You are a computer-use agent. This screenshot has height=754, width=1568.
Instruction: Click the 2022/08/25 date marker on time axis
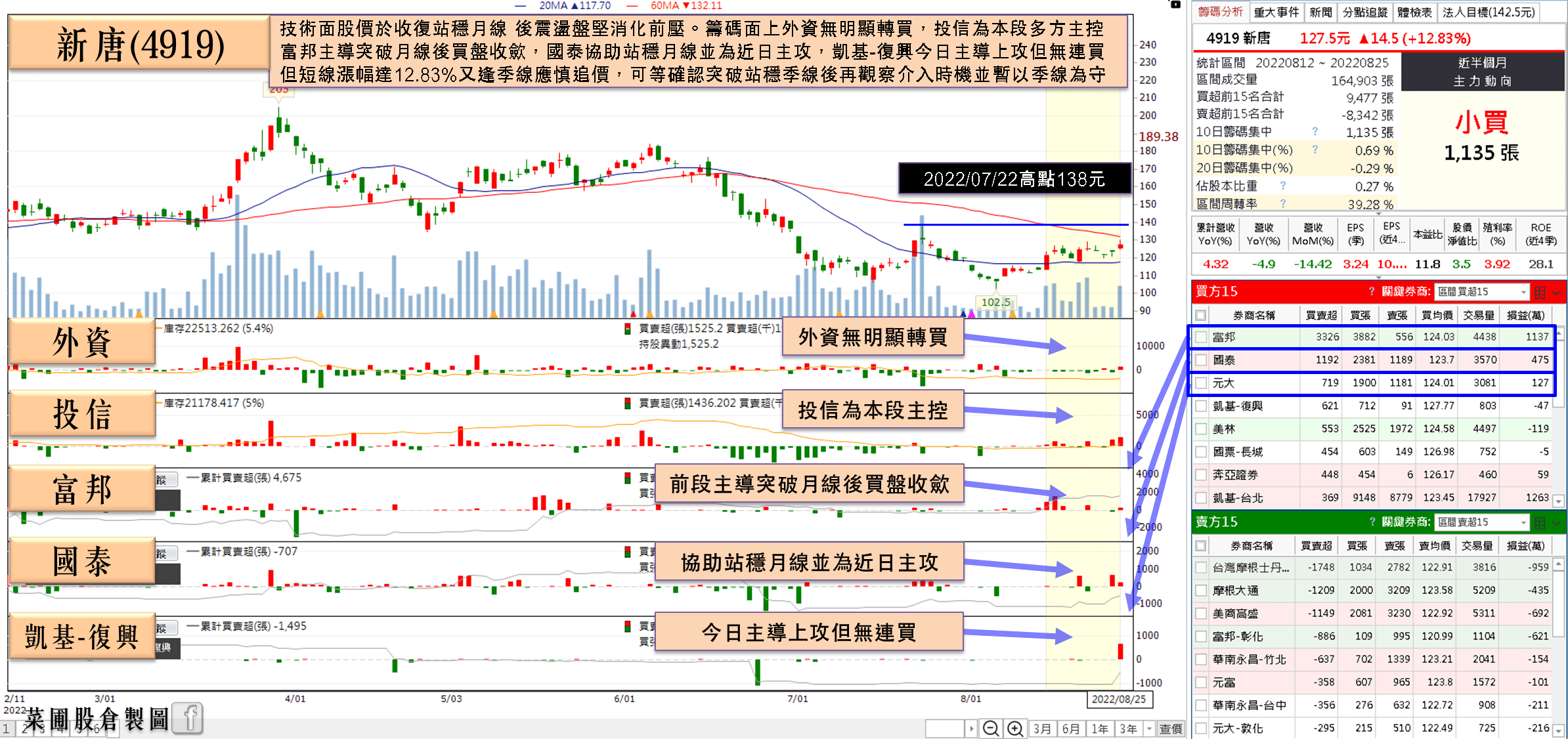[1119, 699]
